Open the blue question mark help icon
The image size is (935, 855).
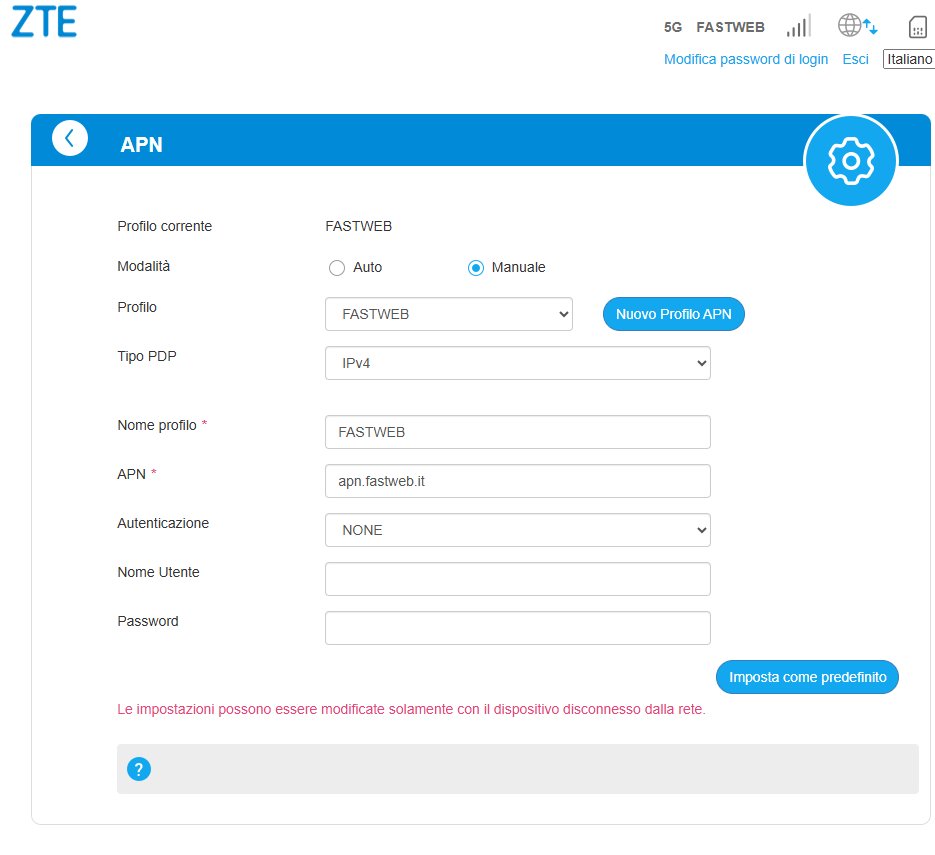138,769
